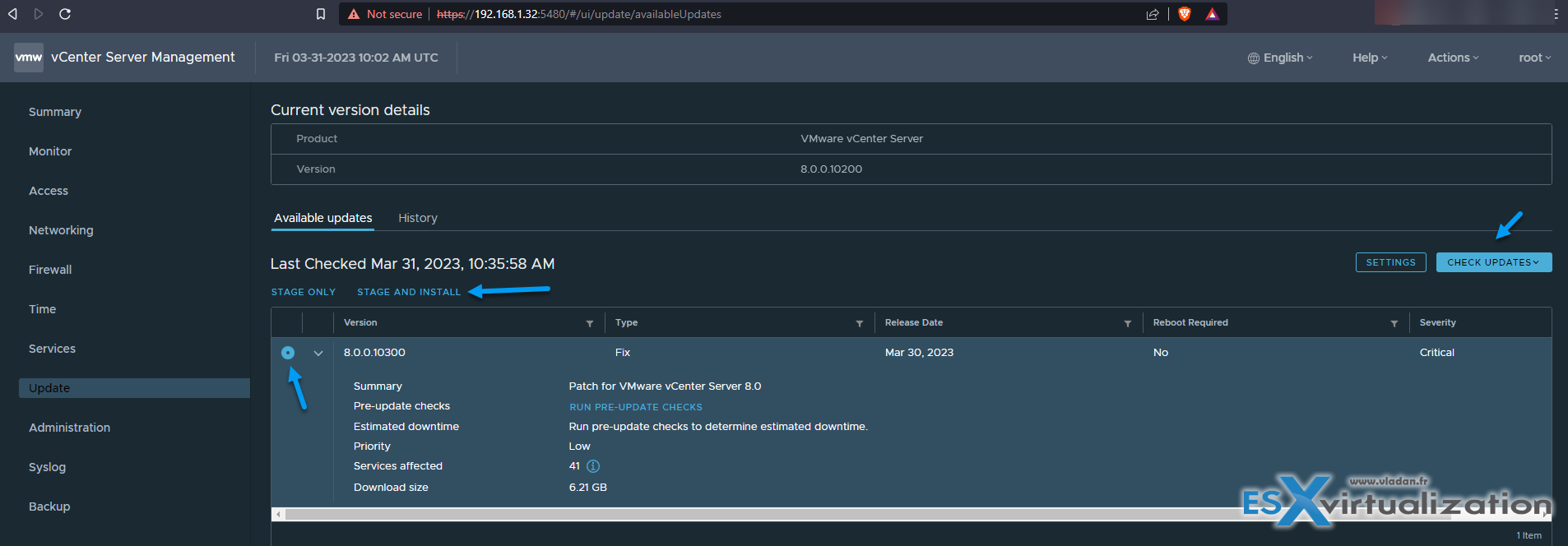Open the Administration page
This screenshot has height=546, width=1568.
coord(69,428)
